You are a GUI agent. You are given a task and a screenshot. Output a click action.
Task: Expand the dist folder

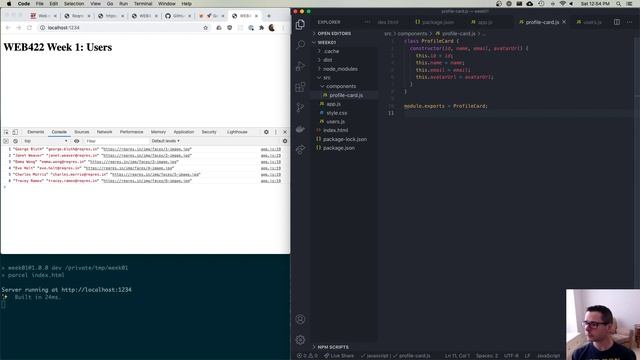click(x=327, y=60)
